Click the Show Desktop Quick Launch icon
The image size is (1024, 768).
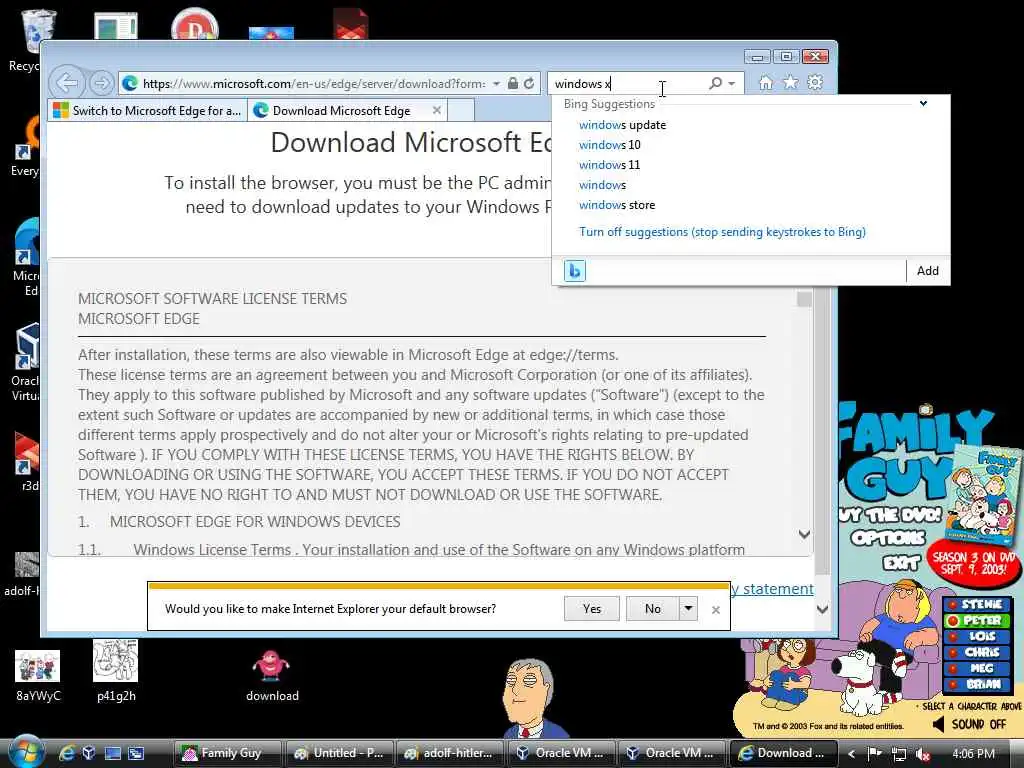[x=113, y=753]
